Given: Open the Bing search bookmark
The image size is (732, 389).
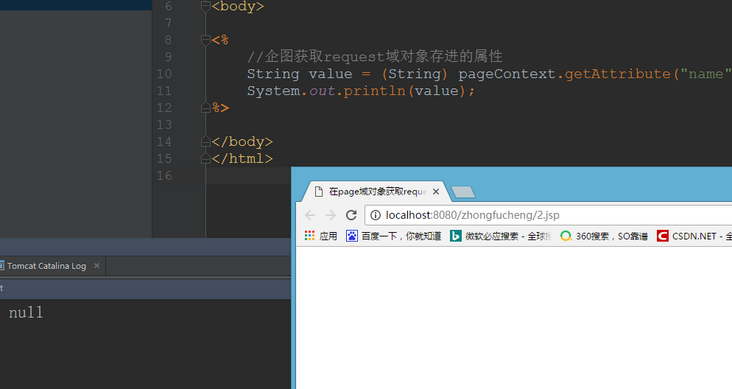Looking at the screenshot, I should click(x=500, y=236).
